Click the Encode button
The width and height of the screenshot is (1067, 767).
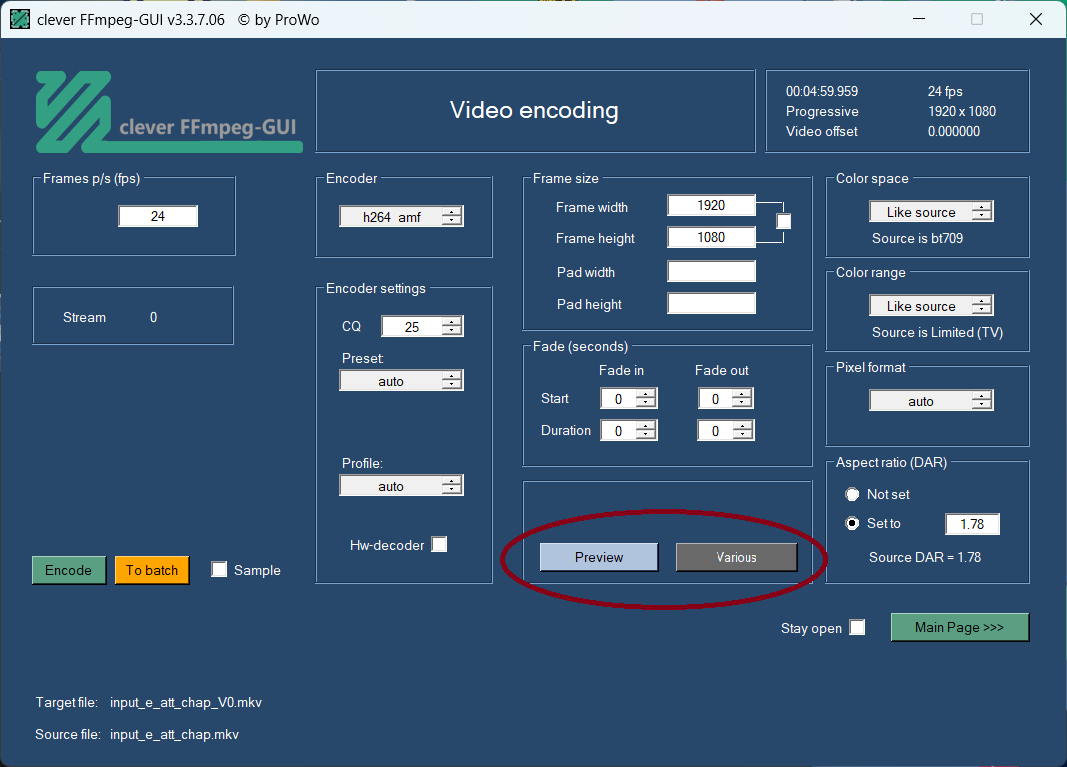(x=69, y=570)
